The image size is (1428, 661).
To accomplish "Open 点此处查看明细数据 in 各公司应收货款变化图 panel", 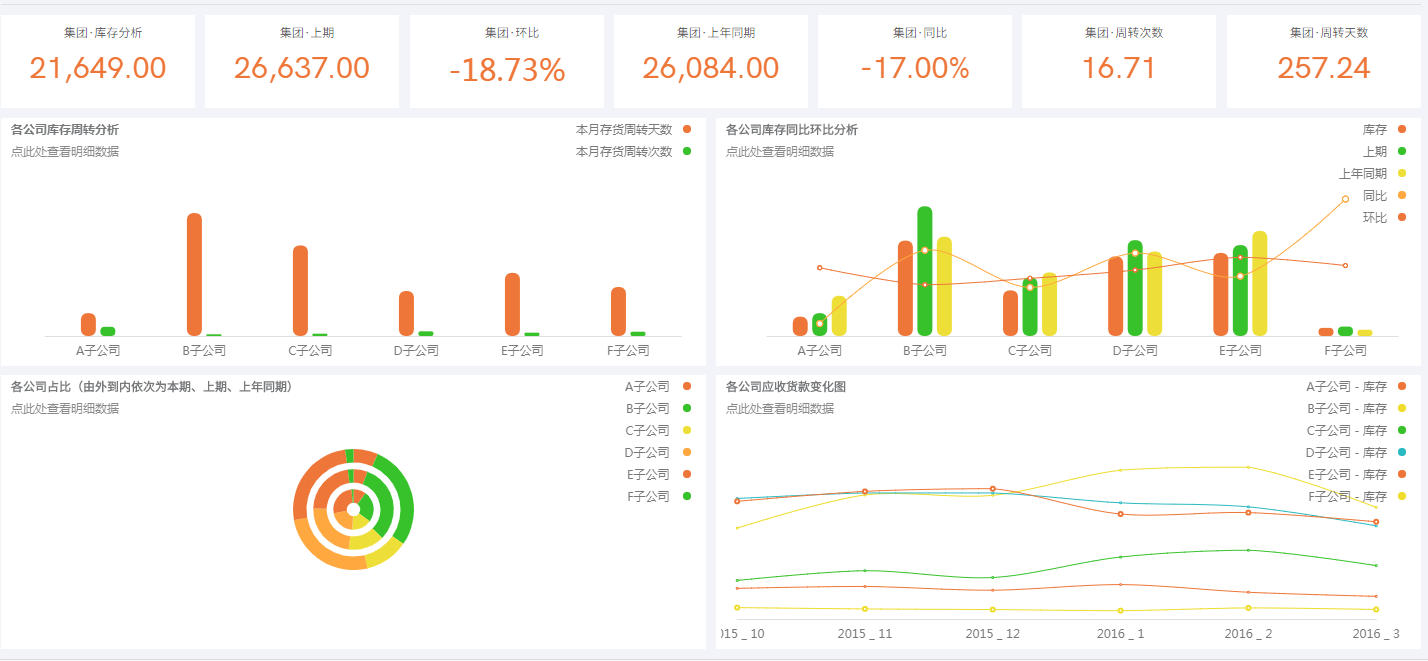I will (x=781, y=408).
